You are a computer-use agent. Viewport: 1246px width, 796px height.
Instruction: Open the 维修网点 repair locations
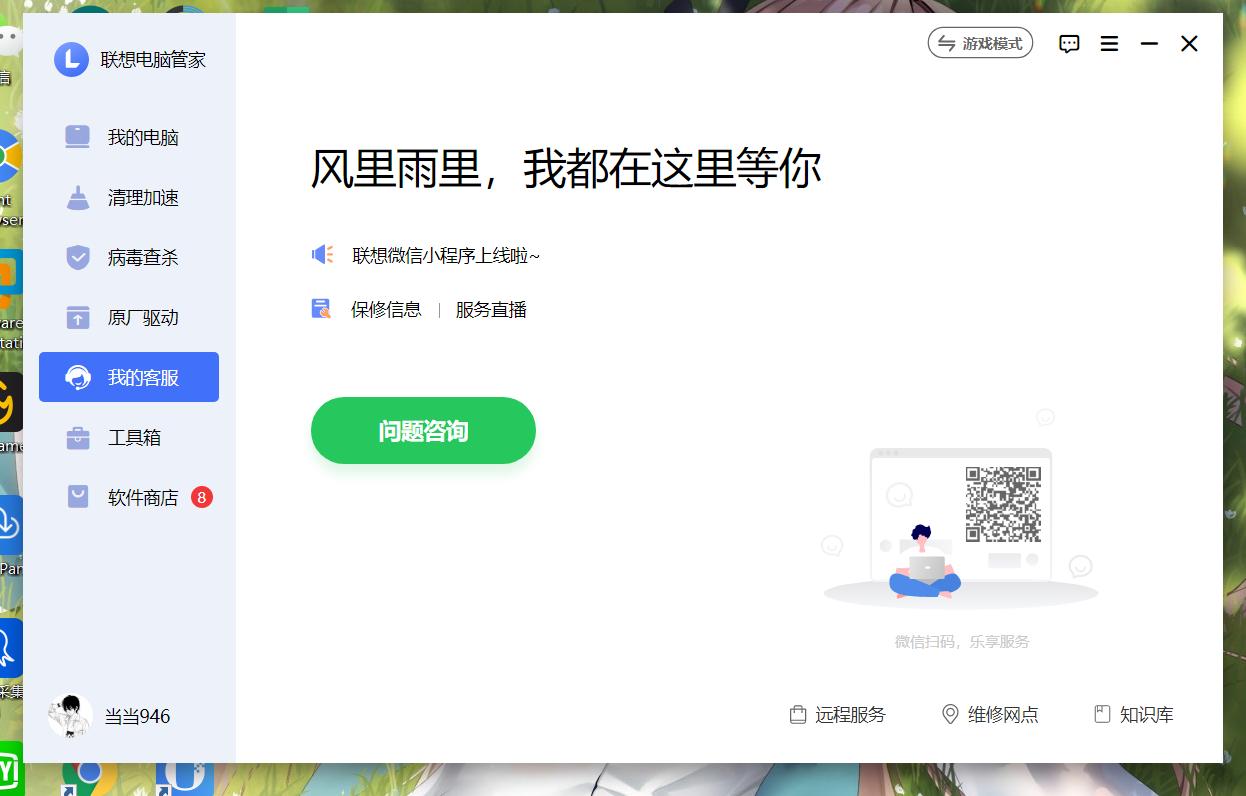click(1003, 715)
